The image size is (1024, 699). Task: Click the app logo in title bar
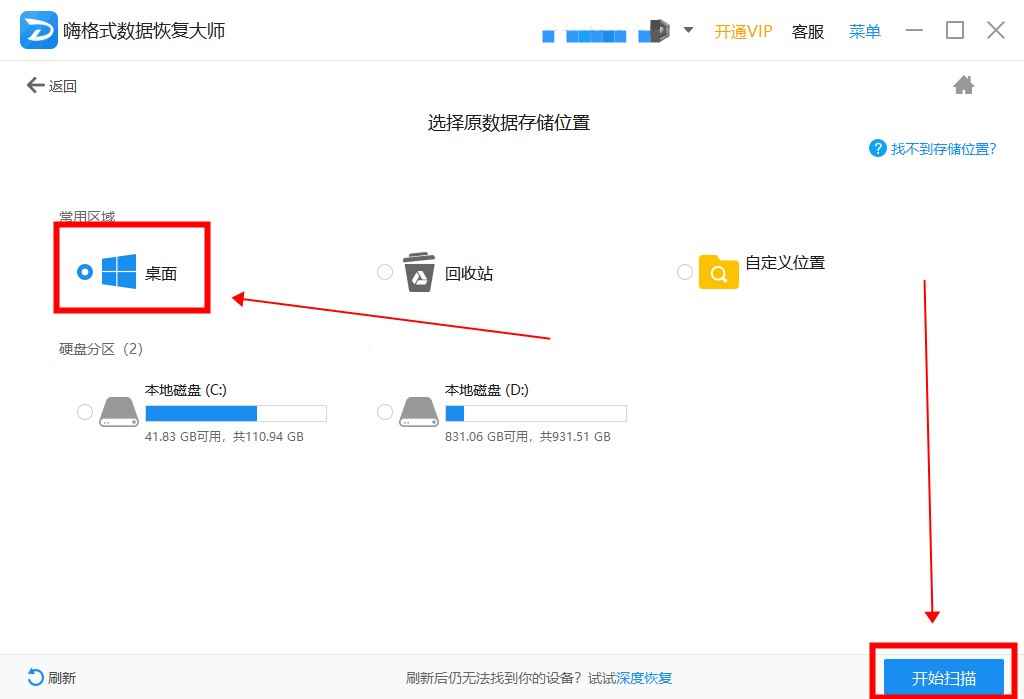[38, 30]
